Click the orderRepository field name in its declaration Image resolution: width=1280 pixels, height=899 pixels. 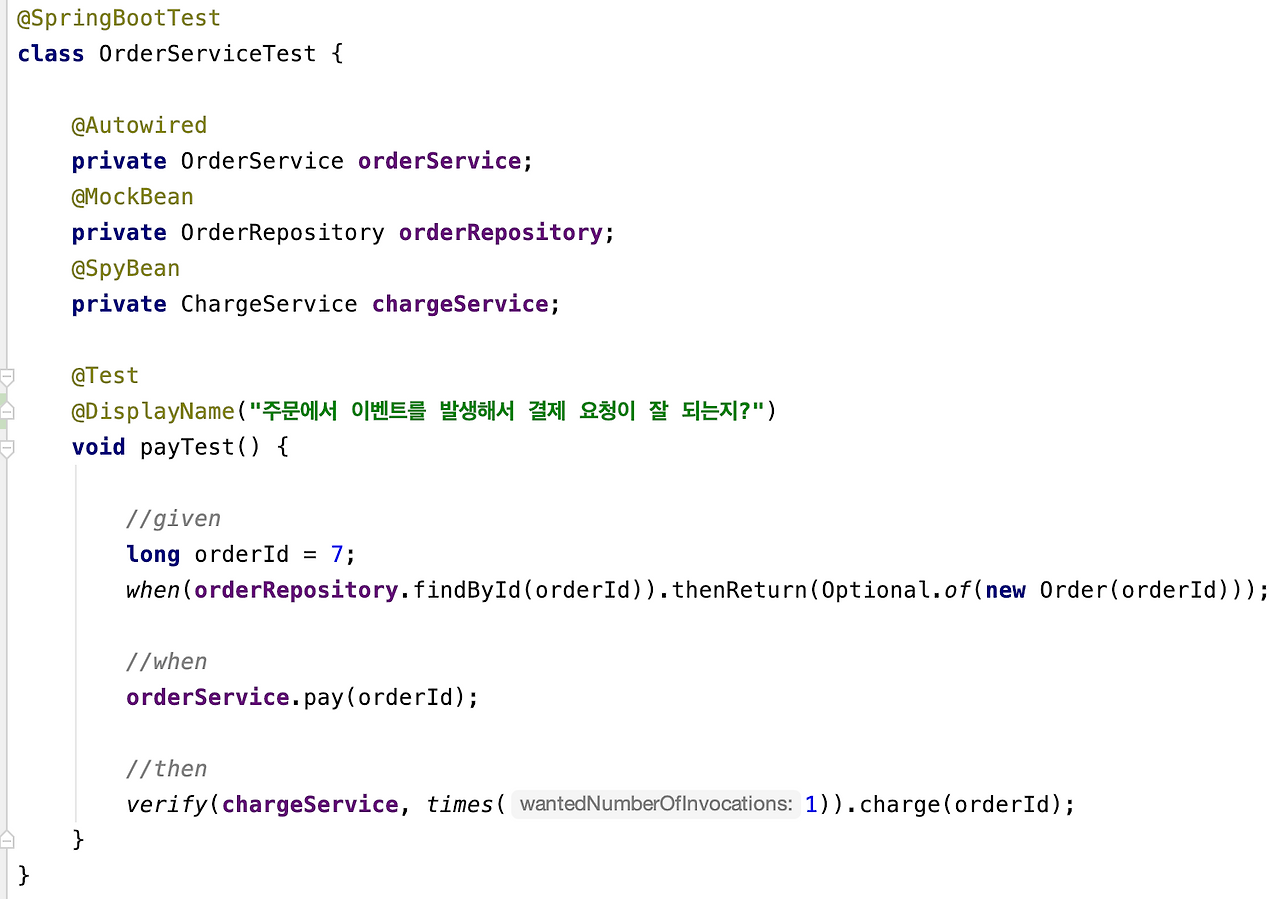pyautogui.click(x=501, y=233)
